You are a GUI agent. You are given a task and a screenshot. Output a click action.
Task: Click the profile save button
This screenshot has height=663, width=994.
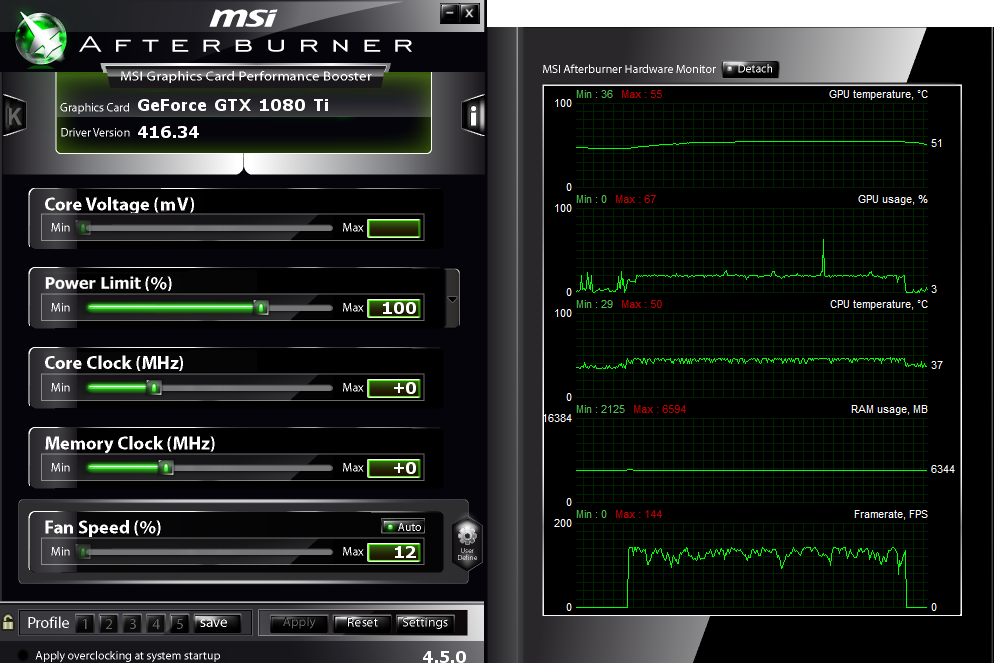(x=217, y=623)
